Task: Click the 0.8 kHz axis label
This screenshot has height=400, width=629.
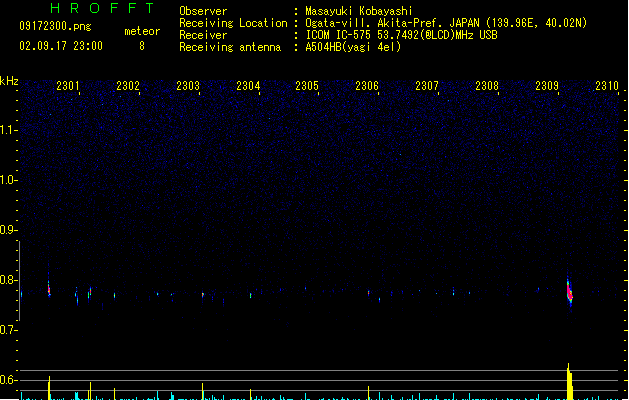Action: point(9,280)
